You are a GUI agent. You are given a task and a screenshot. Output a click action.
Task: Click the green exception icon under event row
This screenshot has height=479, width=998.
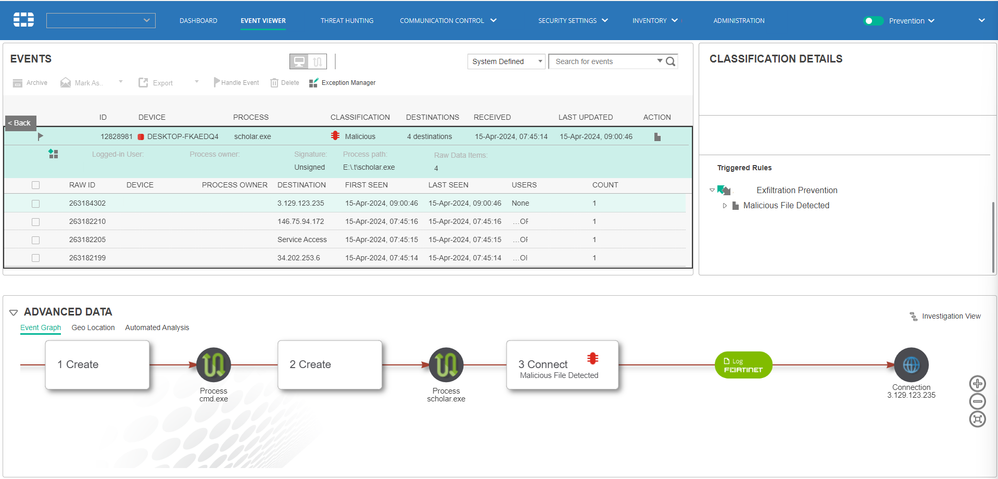click(x=53, y=154)
